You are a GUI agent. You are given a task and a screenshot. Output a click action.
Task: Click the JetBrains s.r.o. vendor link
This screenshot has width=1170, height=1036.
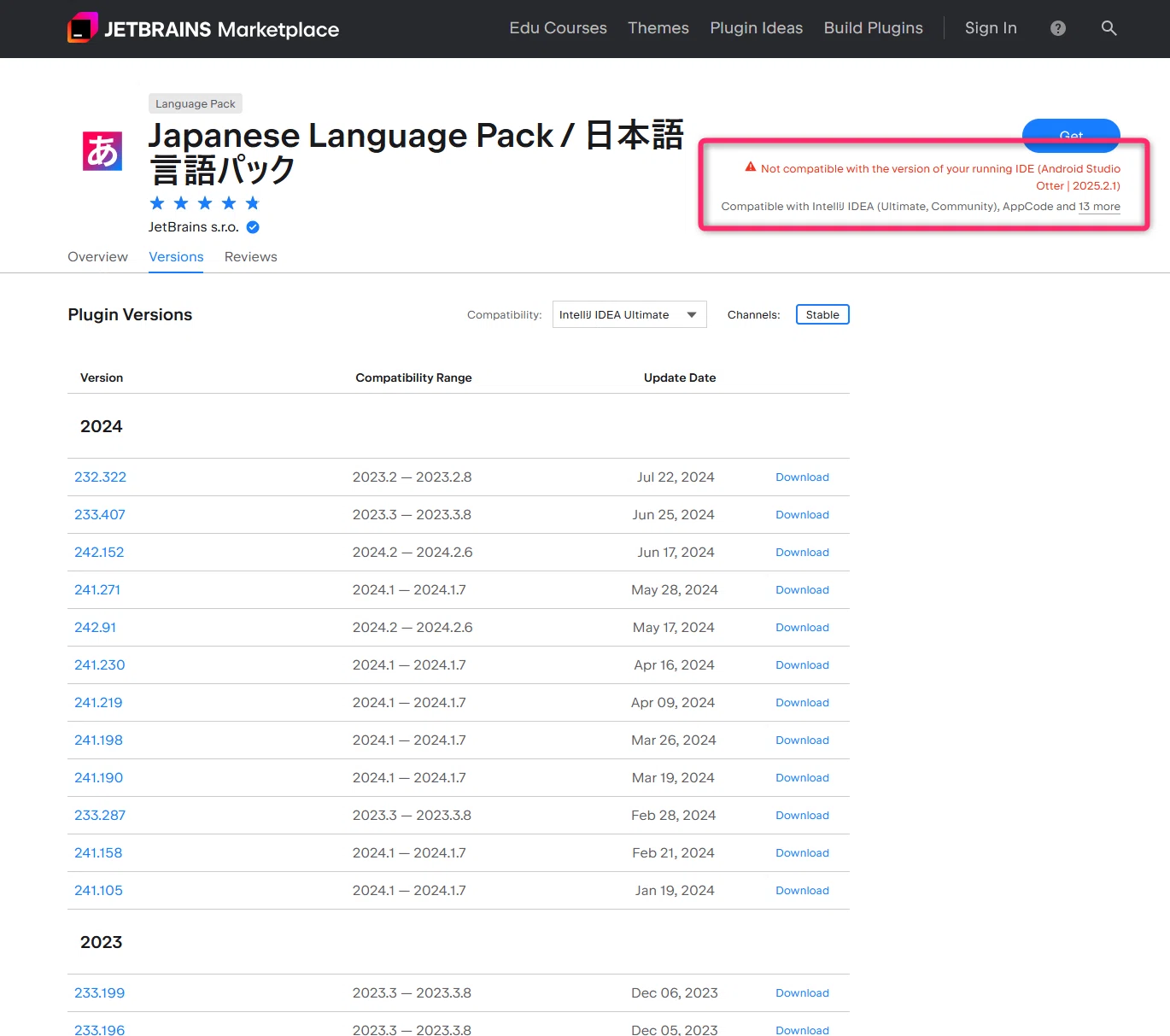click(194, 227)
